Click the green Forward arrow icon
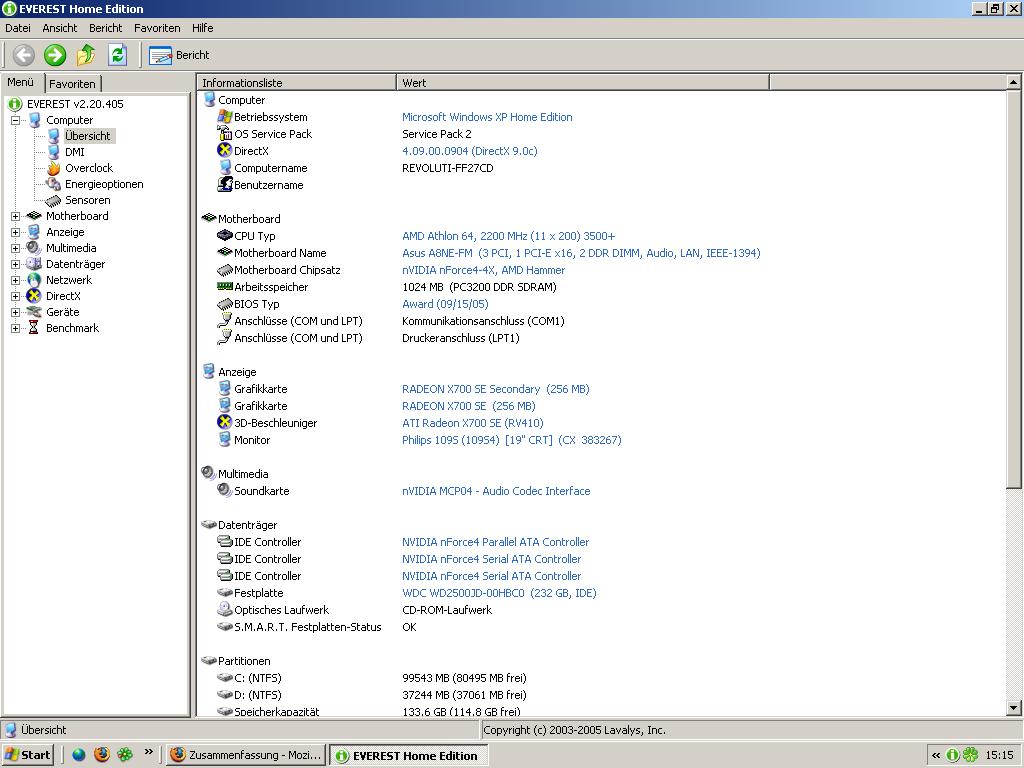The image size is (1024, 768). [55, 55]
